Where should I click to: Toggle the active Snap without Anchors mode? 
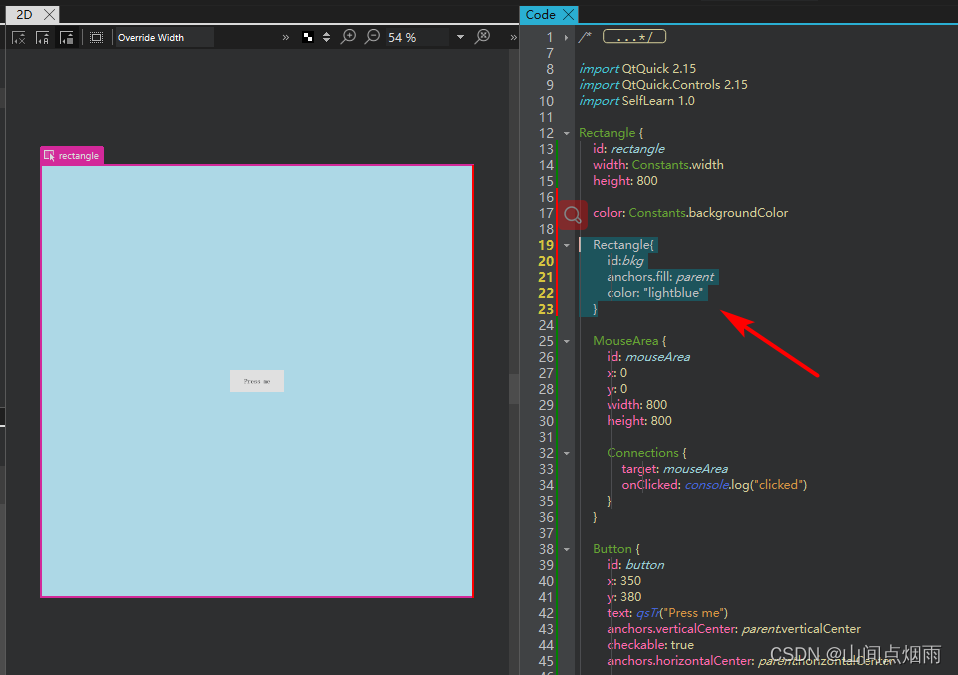[x=66, y=37]
